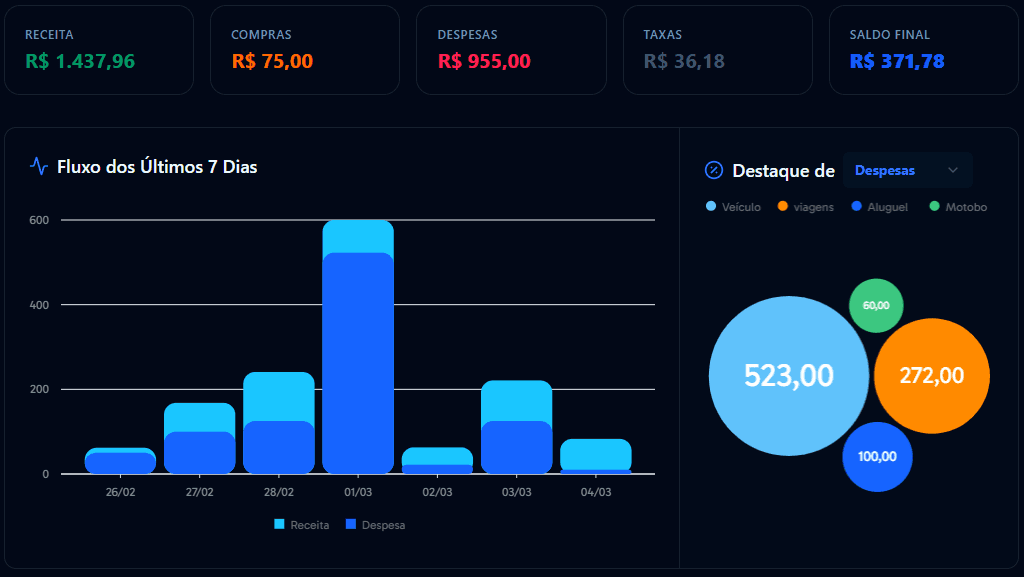Click the pulse icon beside Fluxo title
1024x577 pixels.
pyautogui.click(x=39, y=167)
